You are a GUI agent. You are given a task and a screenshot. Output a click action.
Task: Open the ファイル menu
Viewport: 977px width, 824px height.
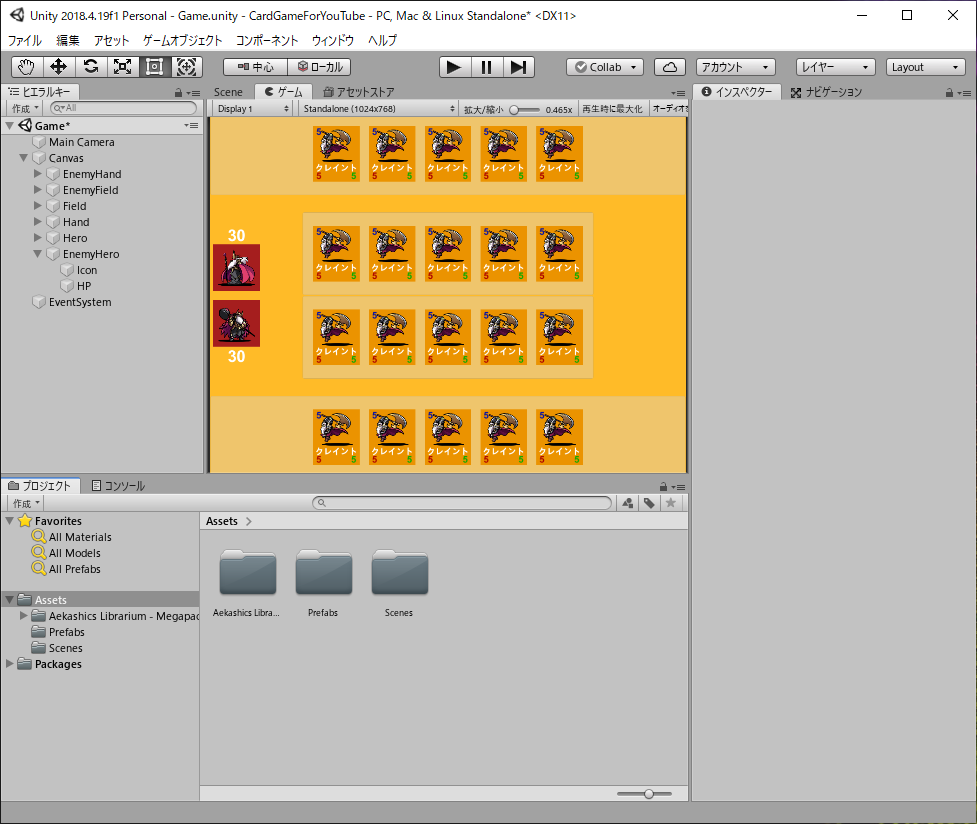[x=24, y=41]
